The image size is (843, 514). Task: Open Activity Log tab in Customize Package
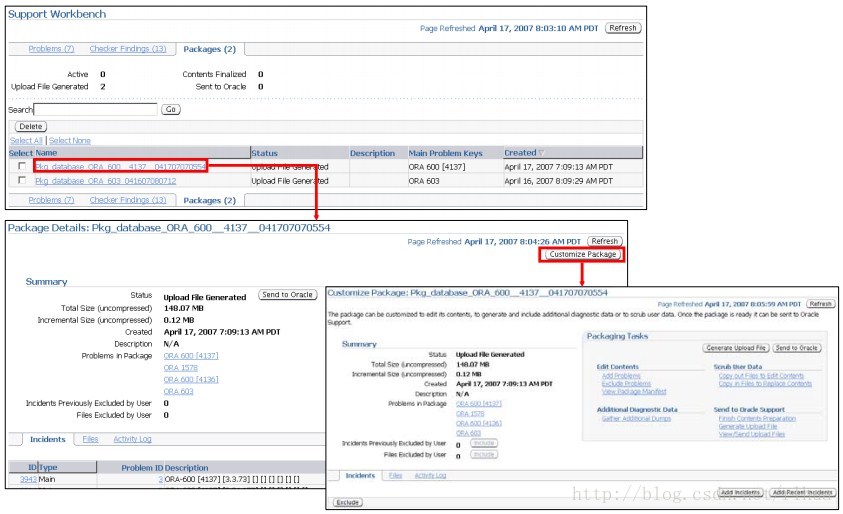[430, 475]
